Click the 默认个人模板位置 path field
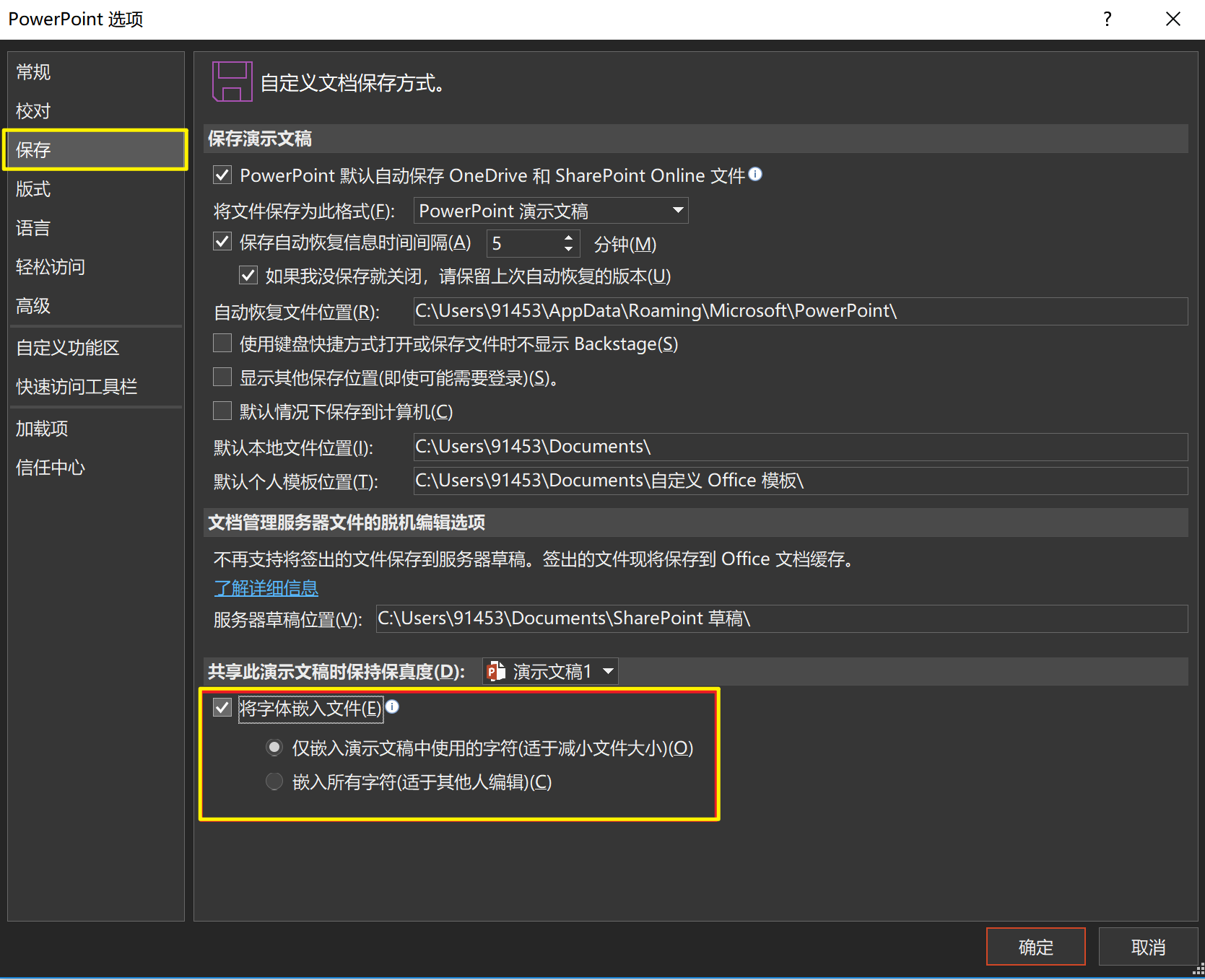The width and height of the screenshot is (1205, 980). (x=801, y=481)
